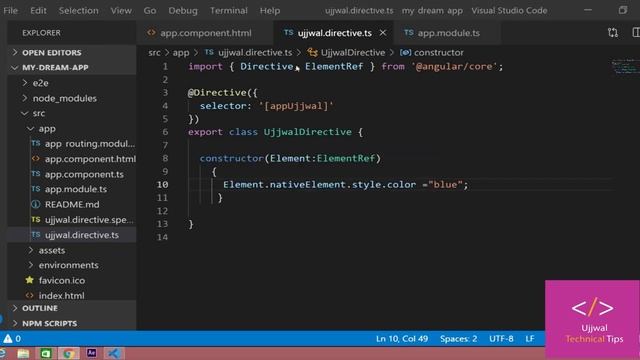Click UjjwalDirective class breadcrumb
The height and width of the screenshot is (360, 640).
pyautogui.click(x=347, y=53)
